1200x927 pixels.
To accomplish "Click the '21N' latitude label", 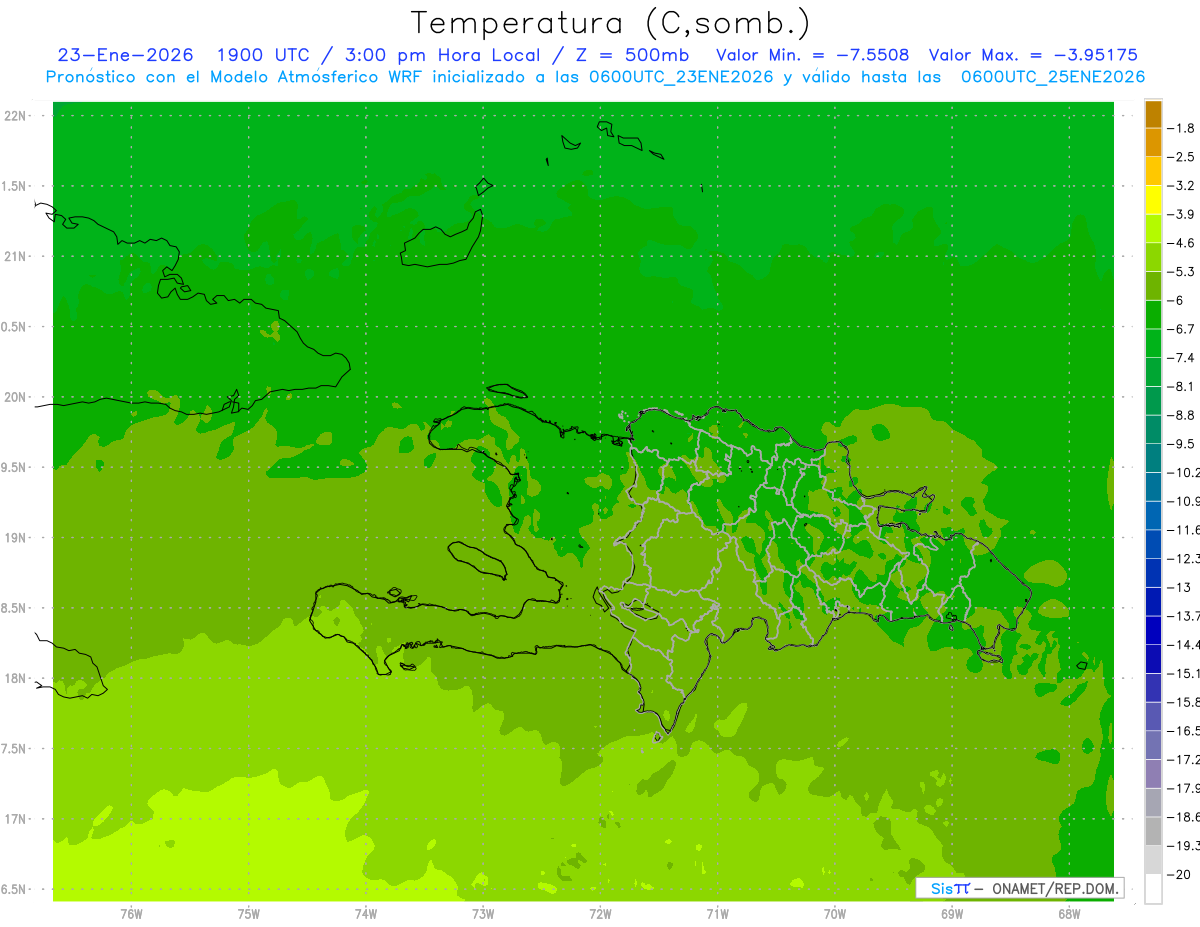I will [x=16, y=257].
